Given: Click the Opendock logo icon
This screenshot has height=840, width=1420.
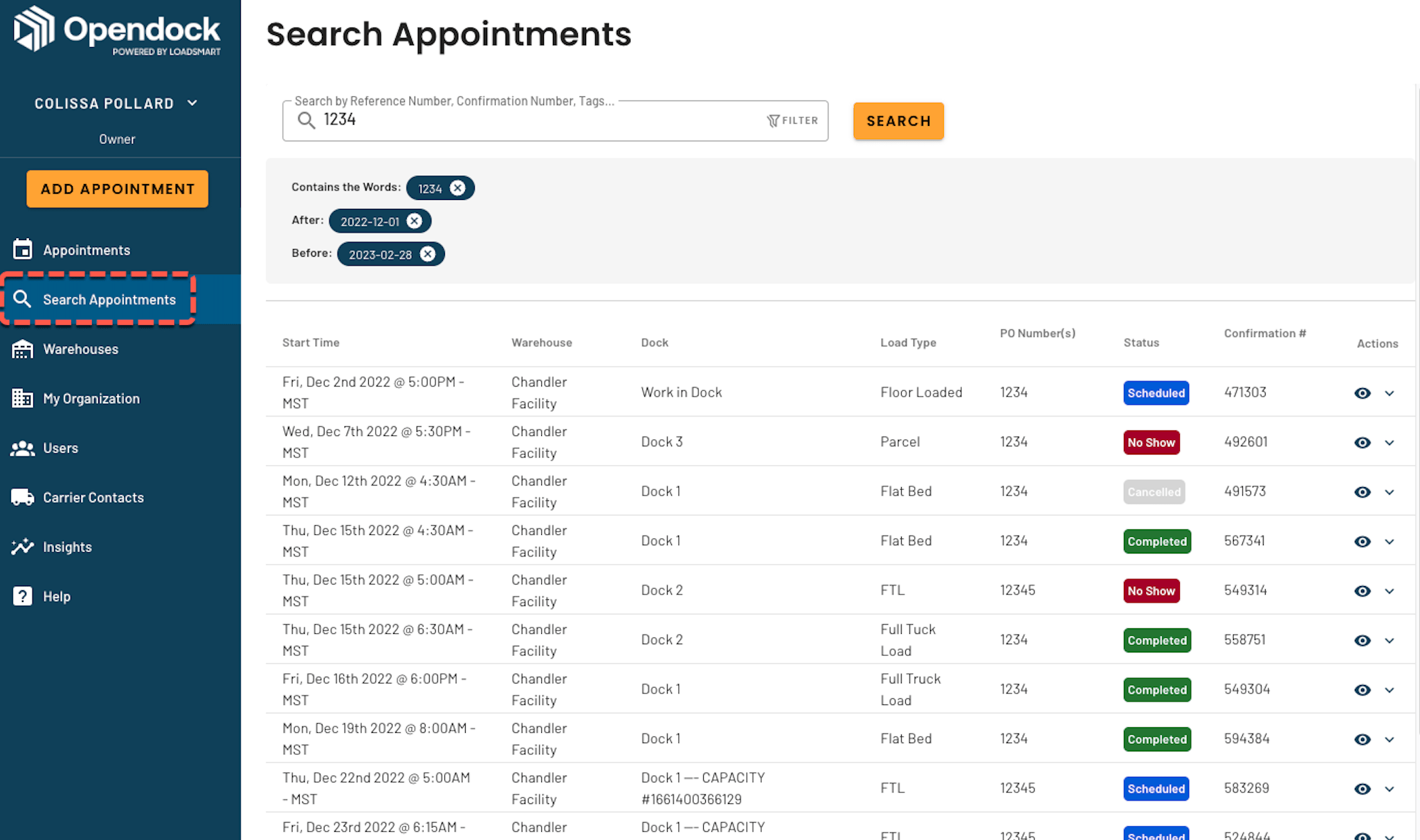Looking at the screenshot, I should click(35, 29).
